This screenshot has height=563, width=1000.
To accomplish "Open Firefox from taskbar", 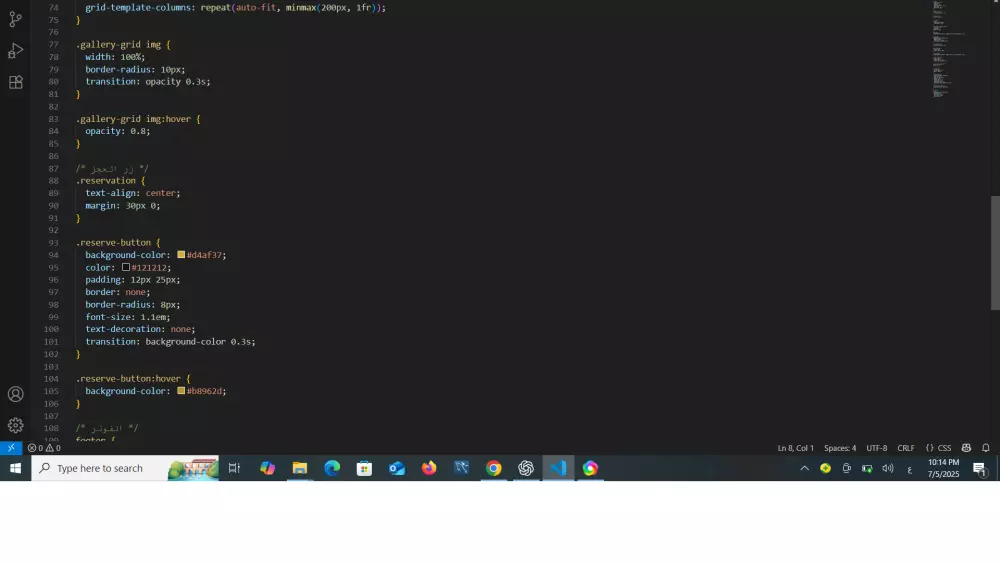I will (x=429, y=468).
